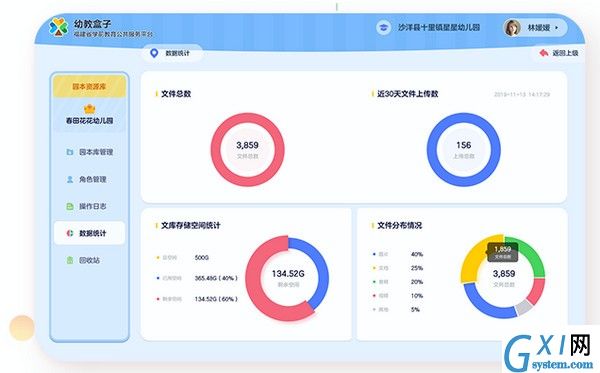The width and height of the screenshot is (600, 373).
Task: Click the 返回上级 back button
Action: pyautogui.click(x=559, y=53)
